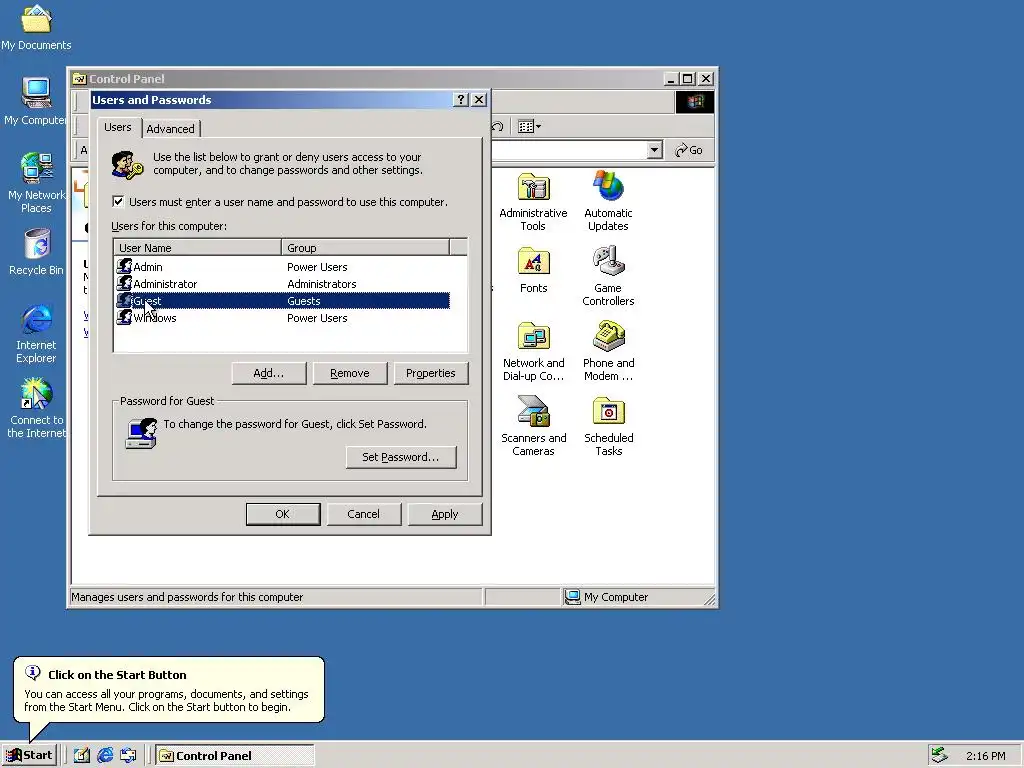Image resolution: width=1024 pixels, height=768 pixels.
Task: Click the Apply button
Action: (445, 514)
